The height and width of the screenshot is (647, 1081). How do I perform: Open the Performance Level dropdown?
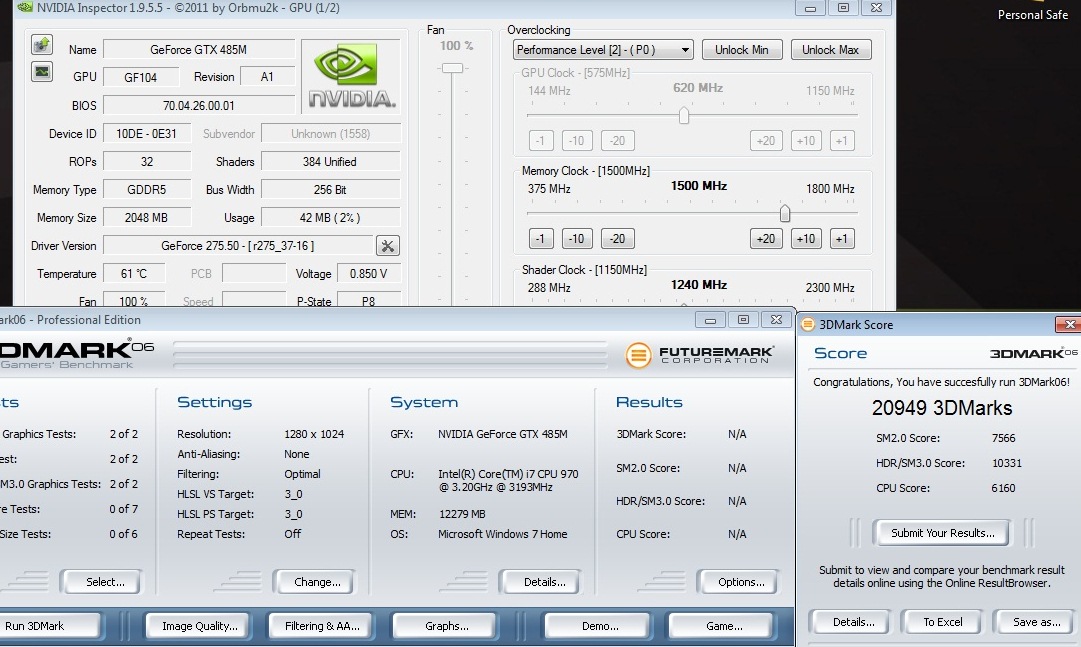pyautogui.click(x=603, y=50)
